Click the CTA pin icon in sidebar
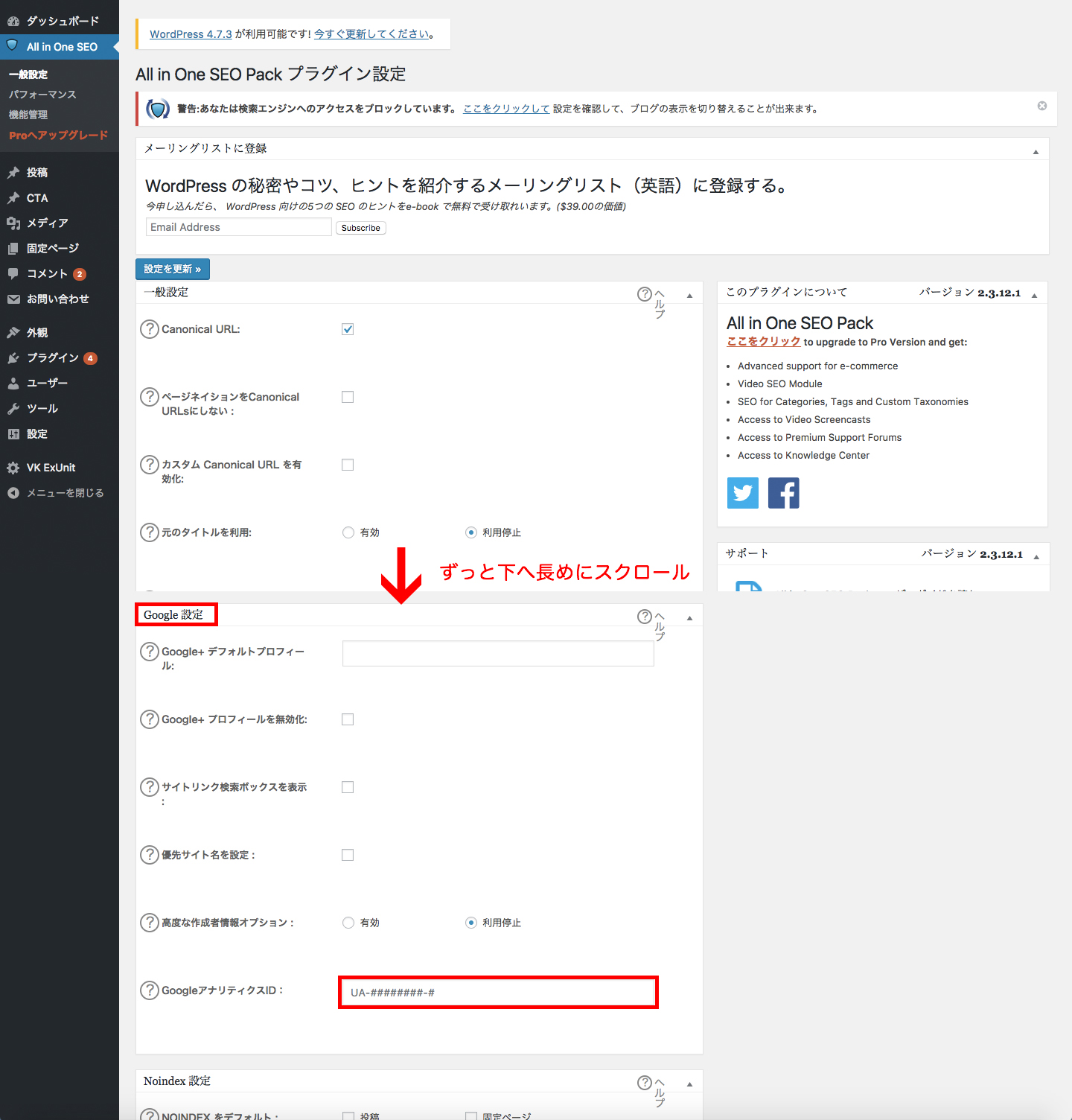Screen dimensions: 1072x1120 [x=13, y=198]
